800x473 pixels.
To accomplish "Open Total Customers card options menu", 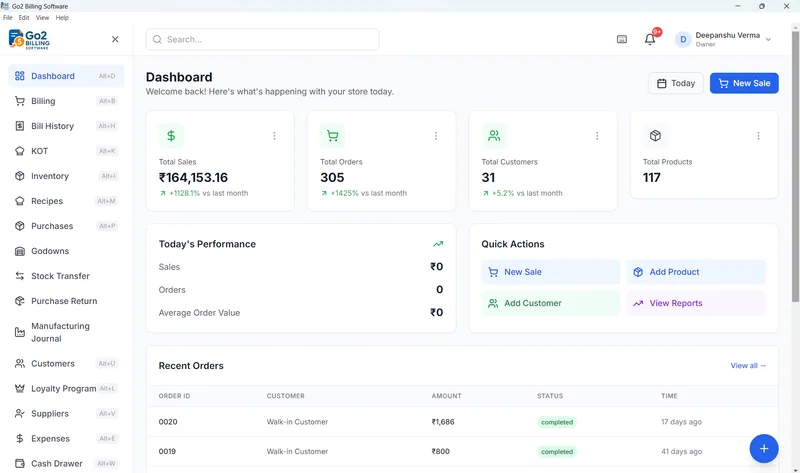I will click(x=597, y=136).
